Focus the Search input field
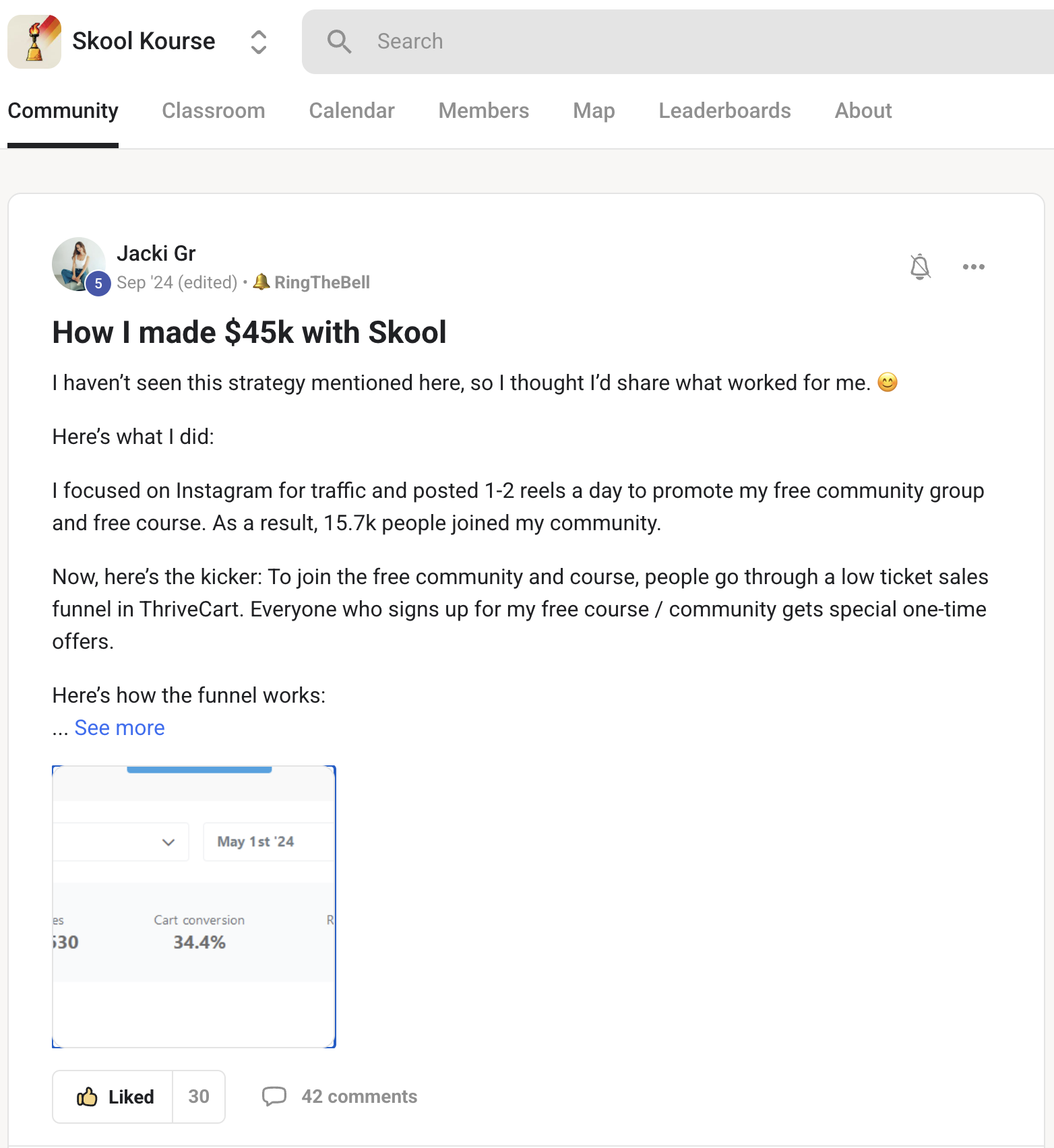This screenshot has width=1054, height=1148. click(x=678, y=42)
